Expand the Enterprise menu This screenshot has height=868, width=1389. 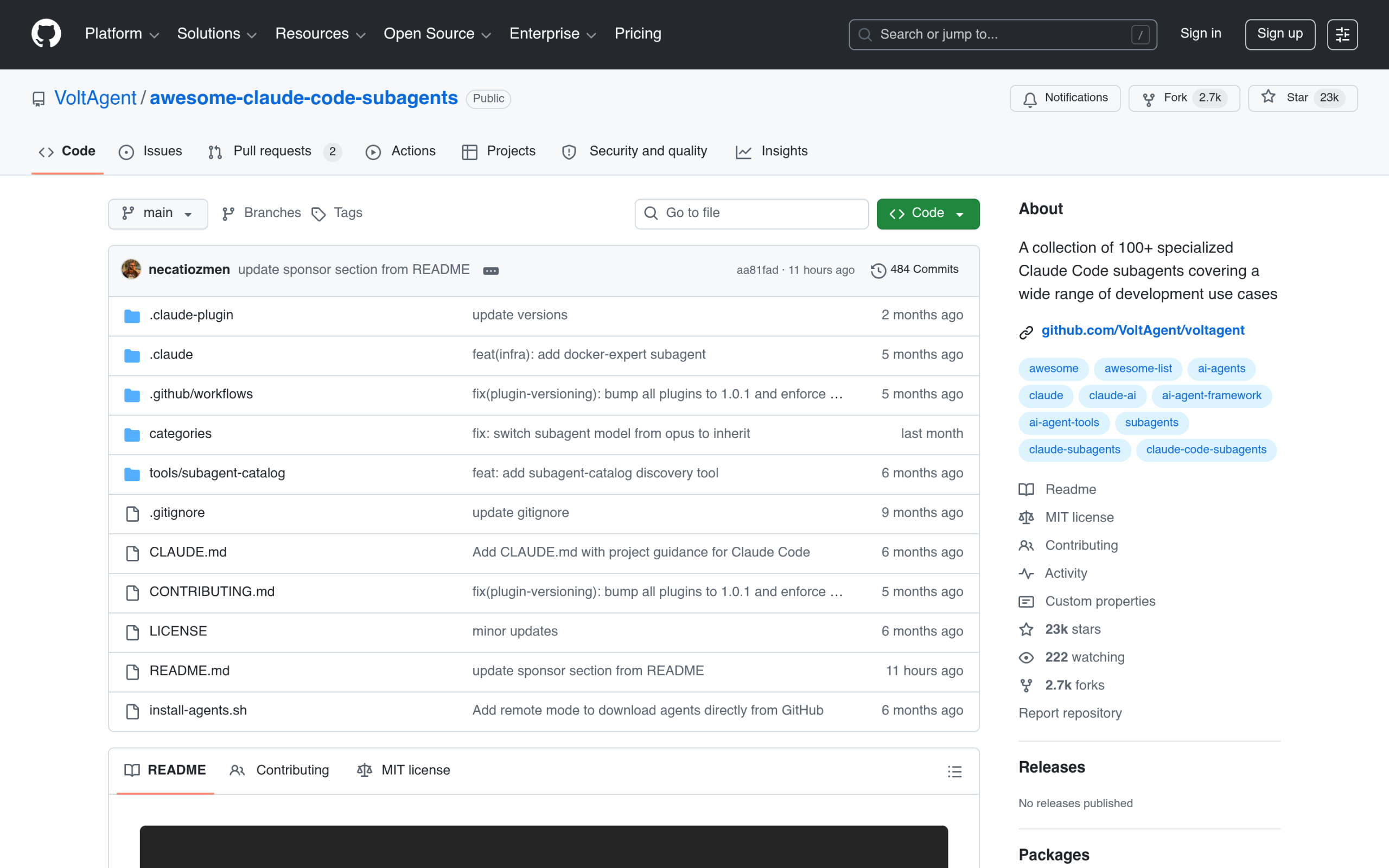553,34
